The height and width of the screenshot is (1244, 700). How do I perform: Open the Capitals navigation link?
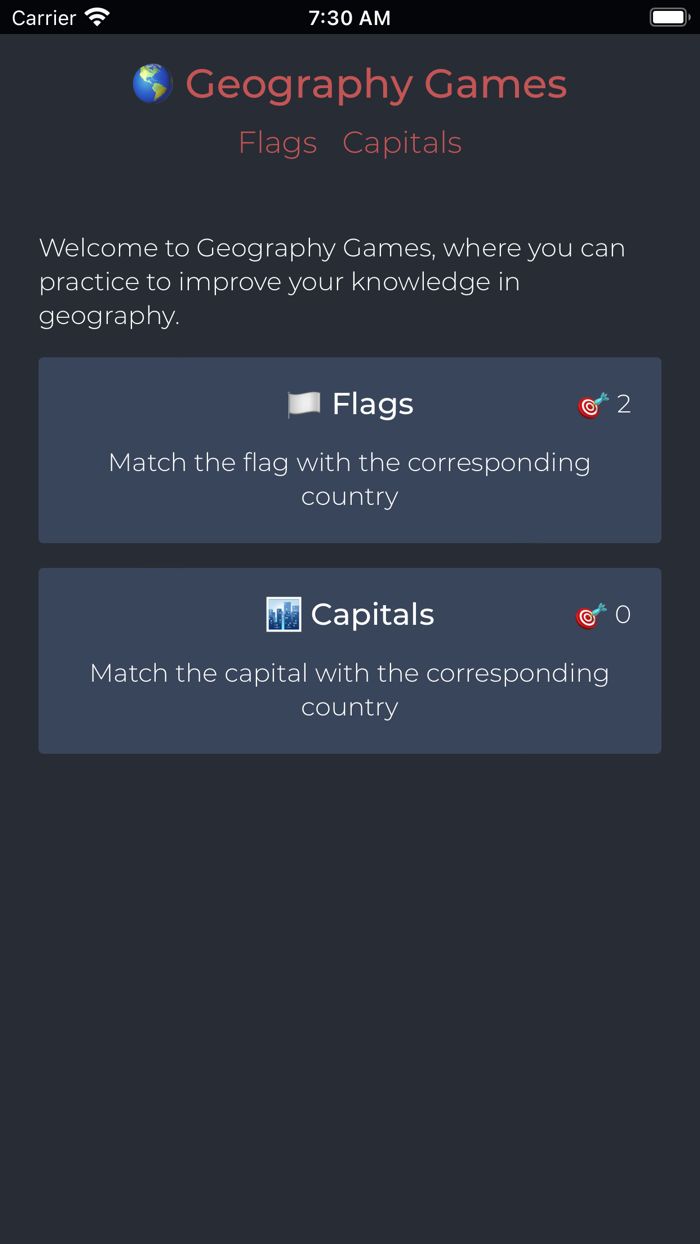click(402, 142)
